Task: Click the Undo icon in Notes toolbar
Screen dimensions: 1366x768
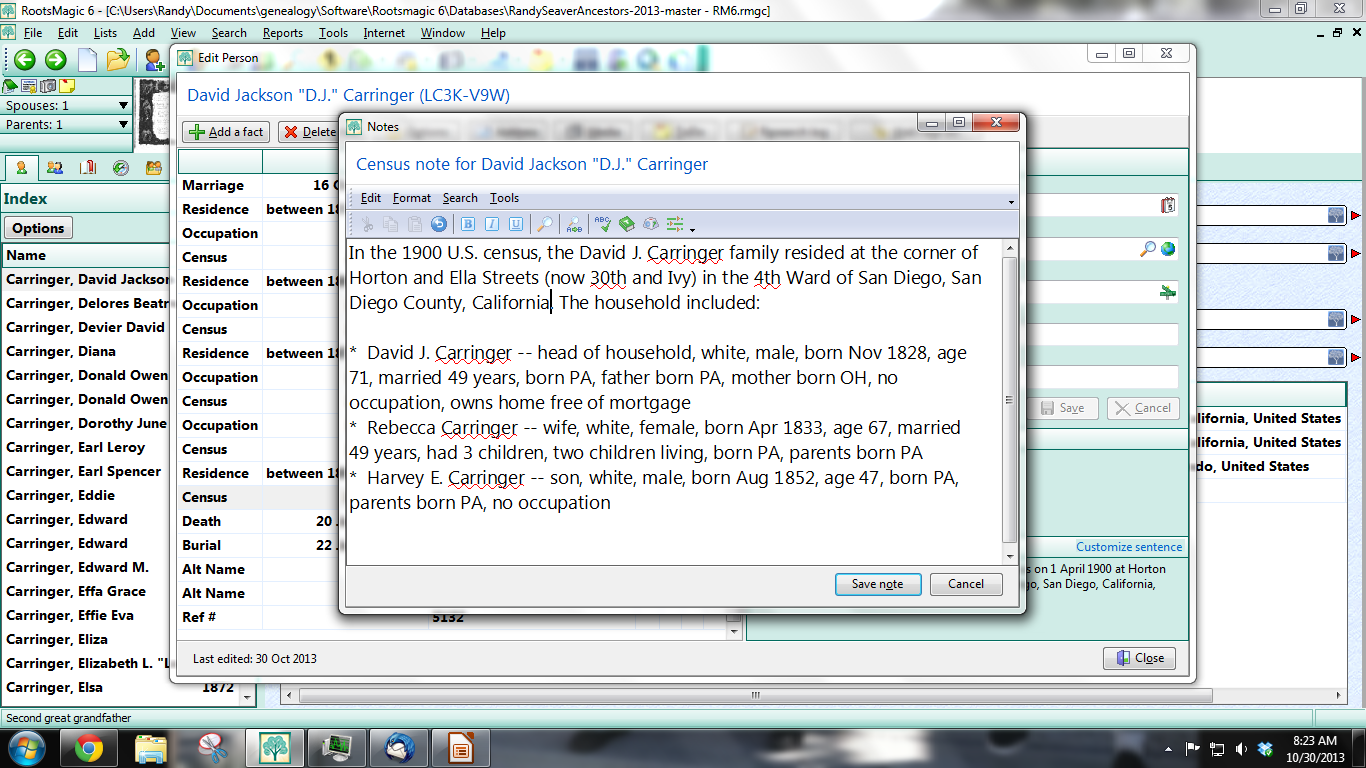Action: point(439,224)
